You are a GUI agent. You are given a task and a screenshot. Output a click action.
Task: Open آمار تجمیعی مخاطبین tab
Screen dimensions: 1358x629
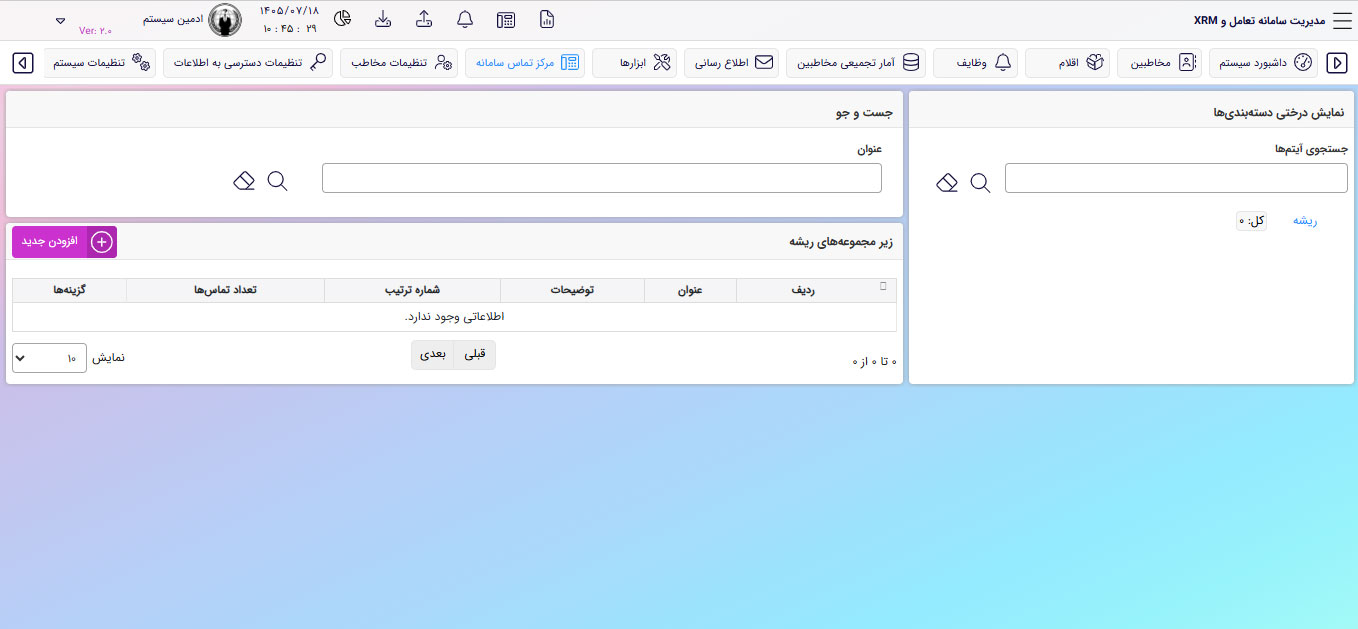click(x=856, y=63)
